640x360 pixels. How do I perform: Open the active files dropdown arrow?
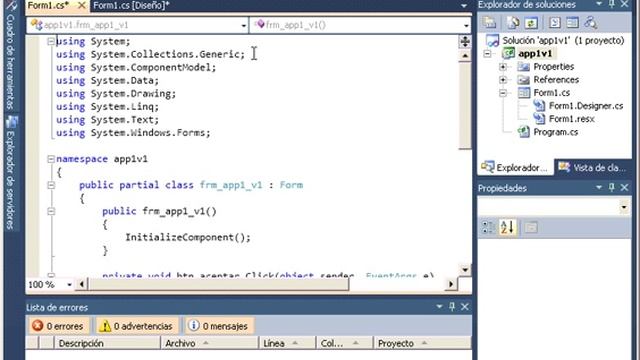tap(464, 6)
